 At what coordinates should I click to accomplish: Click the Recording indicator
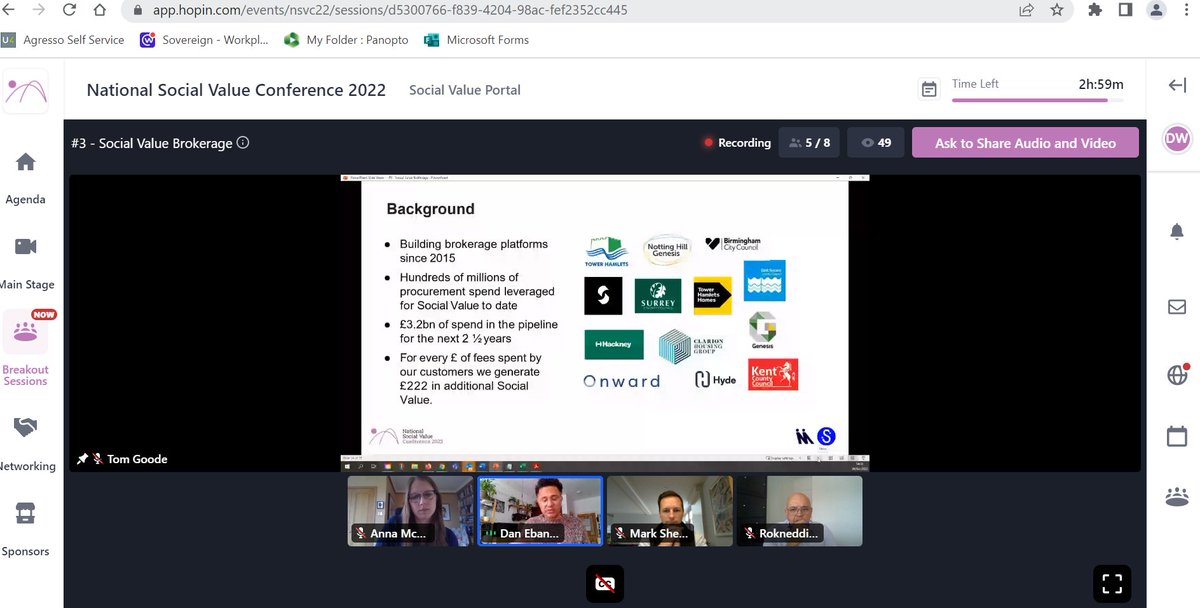pyautogui.click(x=737, y=143)
